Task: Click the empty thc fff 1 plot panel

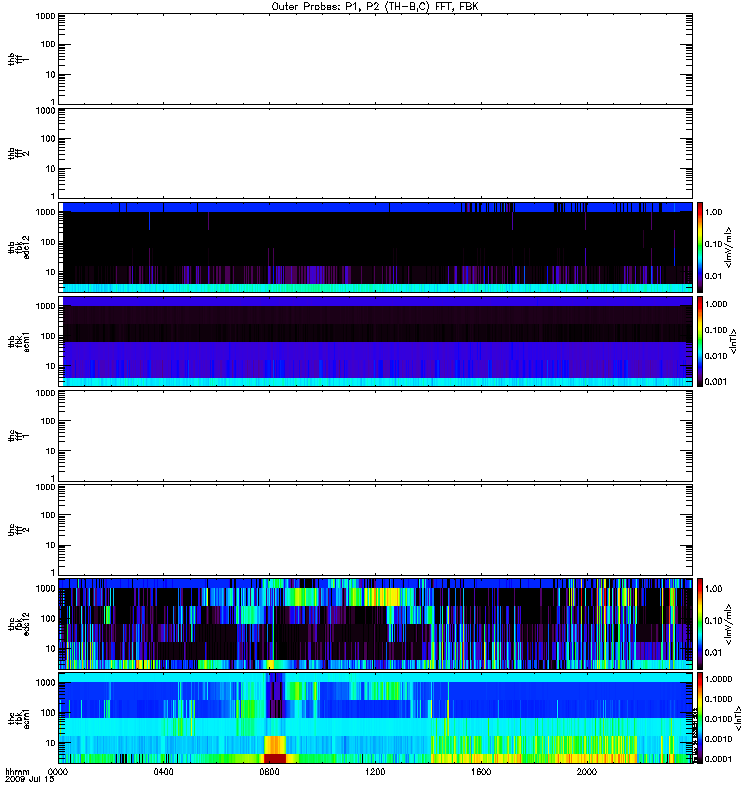Action: coord(376,436)
